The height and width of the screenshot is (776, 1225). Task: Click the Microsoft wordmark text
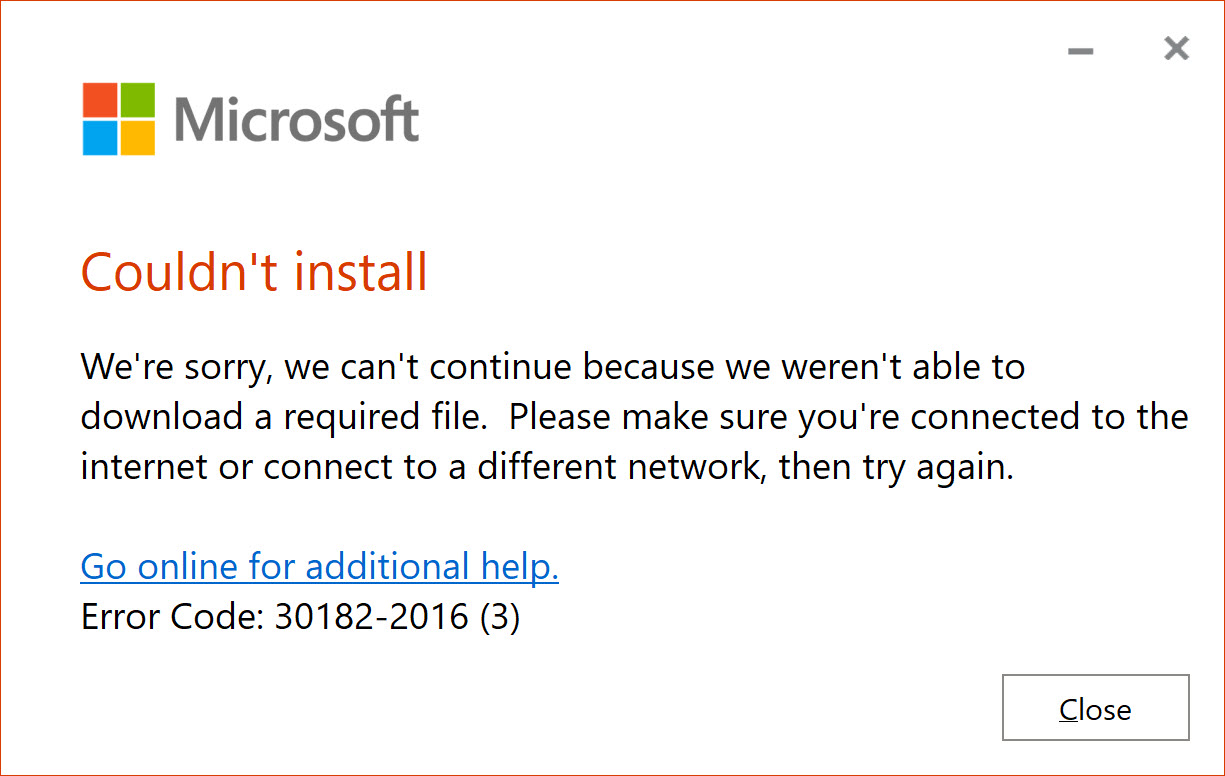point(296,118)
